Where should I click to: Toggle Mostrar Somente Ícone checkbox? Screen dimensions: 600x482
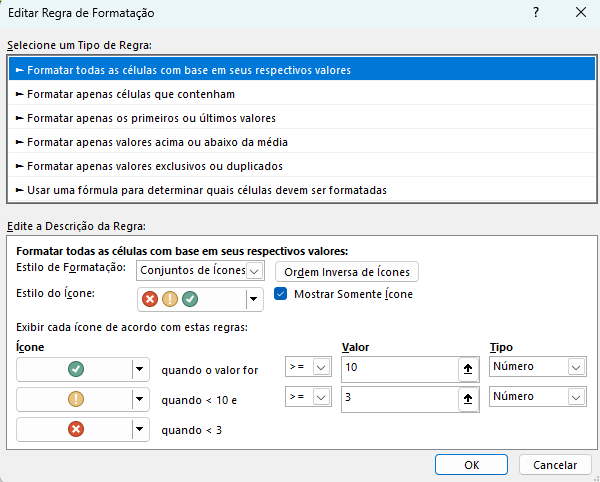(x=281, y=294)
